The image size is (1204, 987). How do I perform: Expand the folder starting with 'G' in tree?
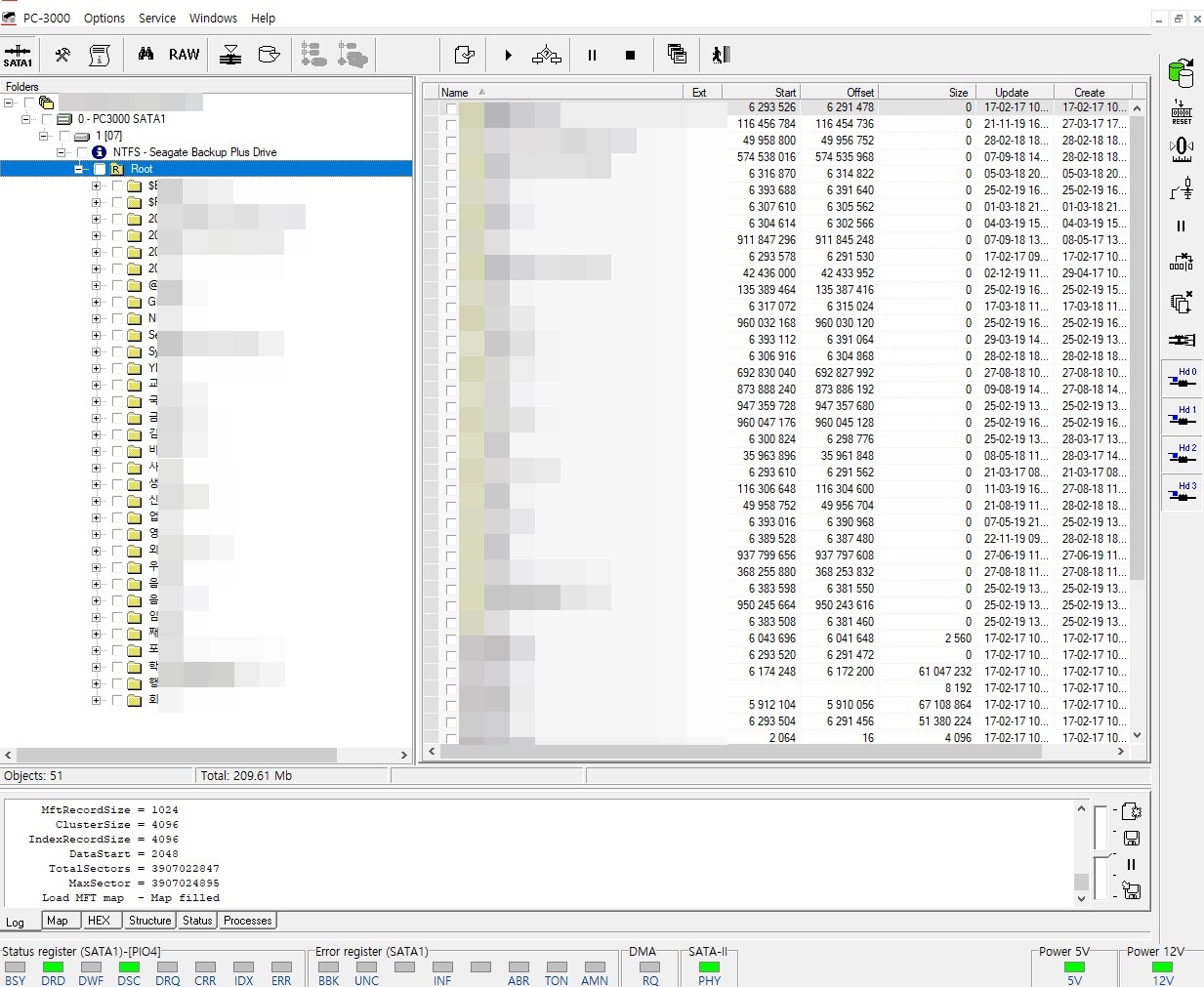pyautogui.click(x=96, y=302)
